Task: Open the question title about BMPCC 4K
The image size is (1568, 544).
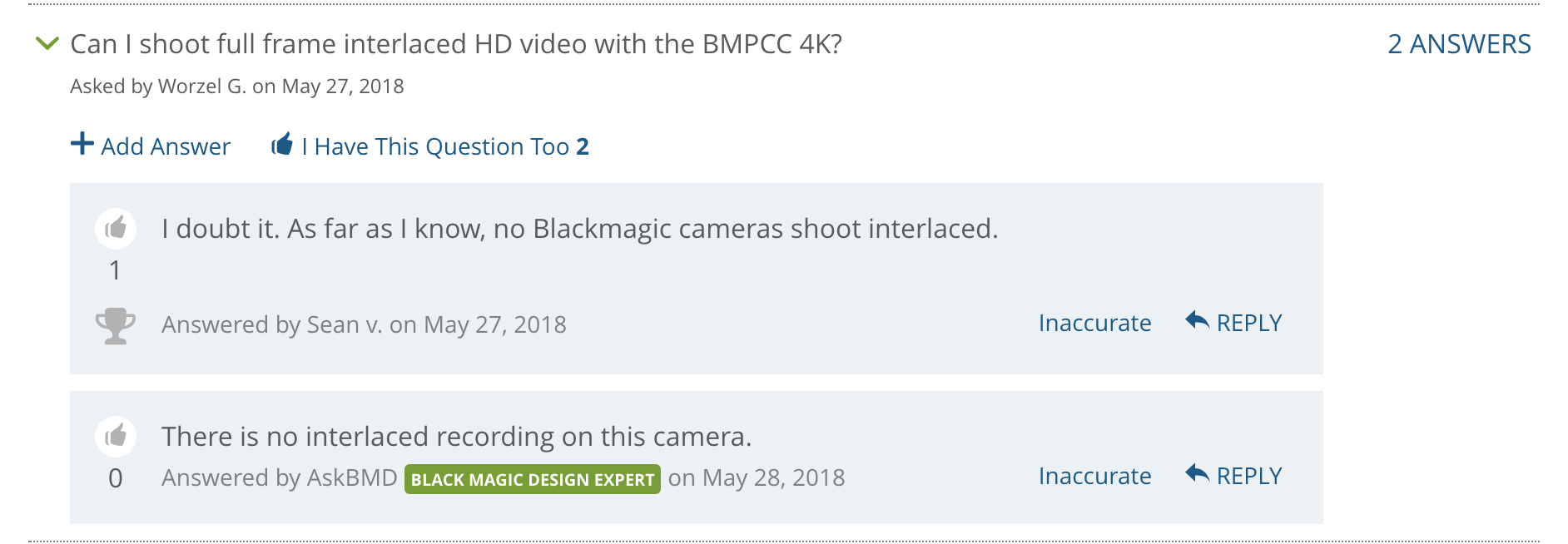Action: coord(456,44)
